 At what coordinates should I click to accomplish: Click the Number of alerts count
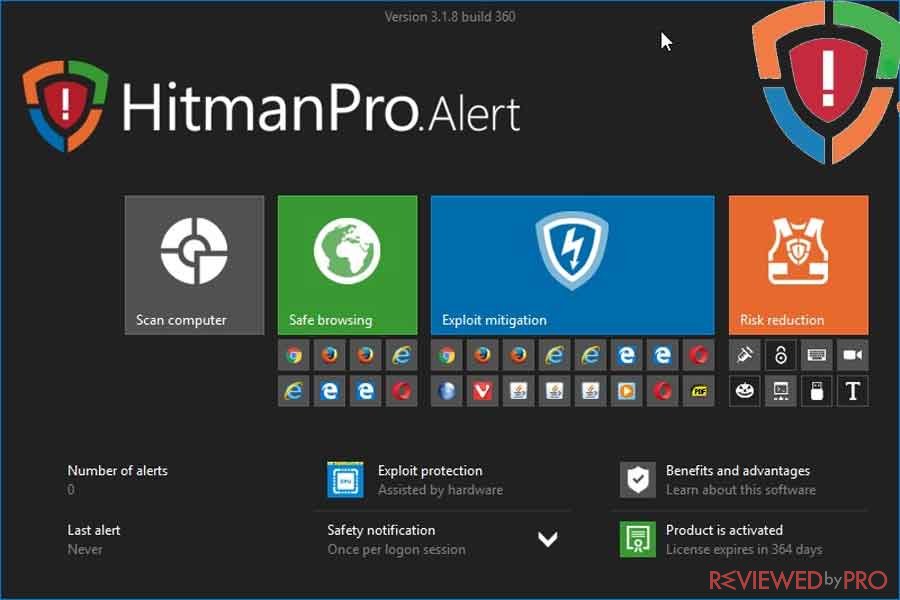71,490
